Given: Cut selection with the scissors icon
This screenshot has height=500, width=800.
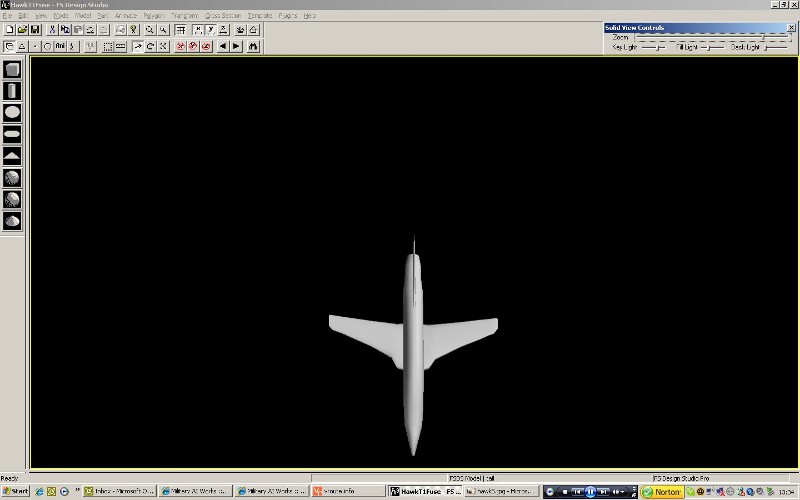Looking at the screenshot, I should coord(52,30).
